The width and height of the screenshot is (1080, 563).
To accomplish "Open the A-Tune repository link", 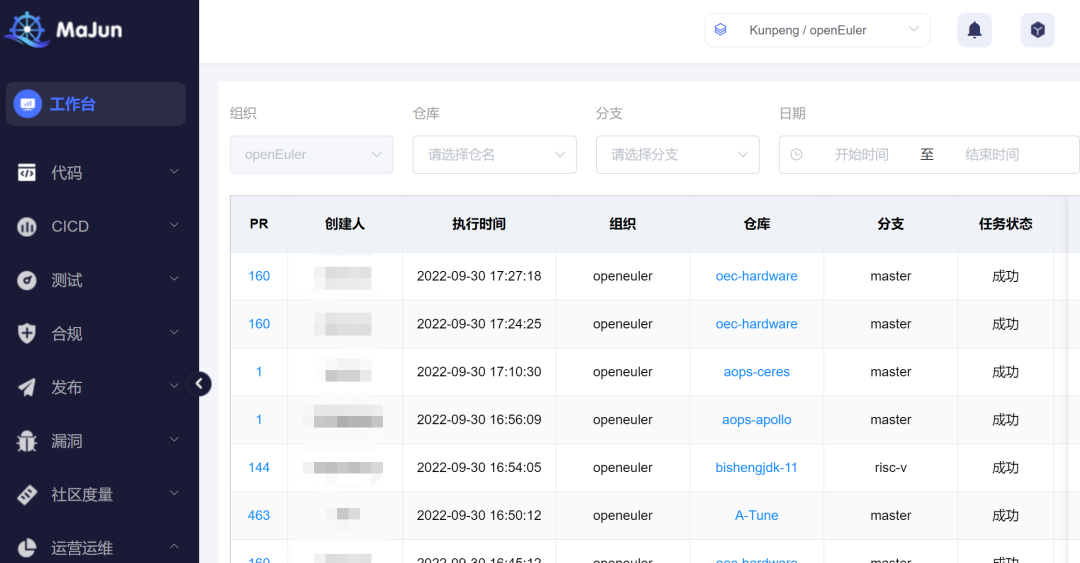I will coord(756,515).
